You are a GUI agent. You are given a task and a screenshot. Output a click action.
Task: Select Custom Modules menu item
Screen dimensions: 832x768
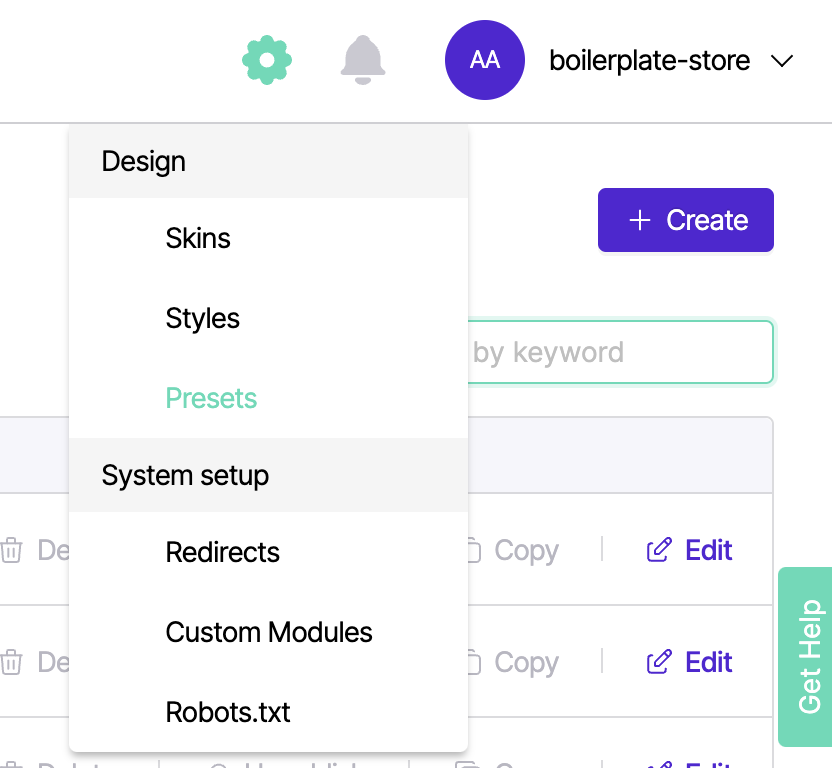[268, 632]
